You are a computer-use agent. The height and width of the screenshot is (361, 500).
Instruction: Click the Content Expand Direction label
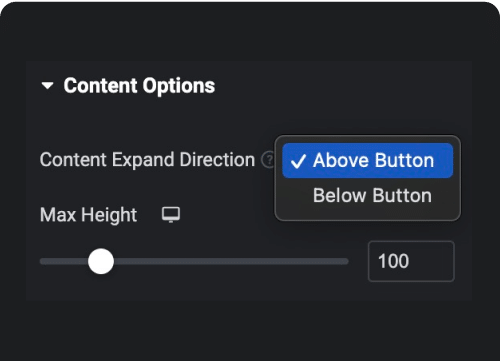(147, 160)
